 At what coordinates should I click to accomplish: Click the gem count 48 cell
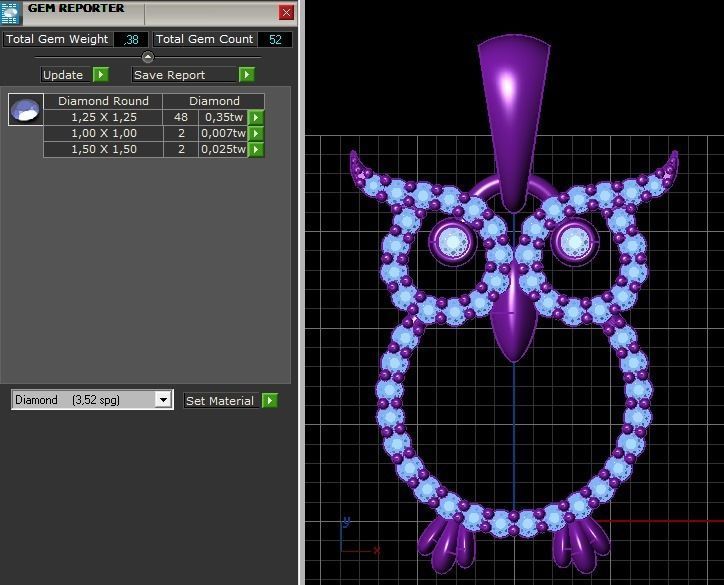tap(181, 117)
